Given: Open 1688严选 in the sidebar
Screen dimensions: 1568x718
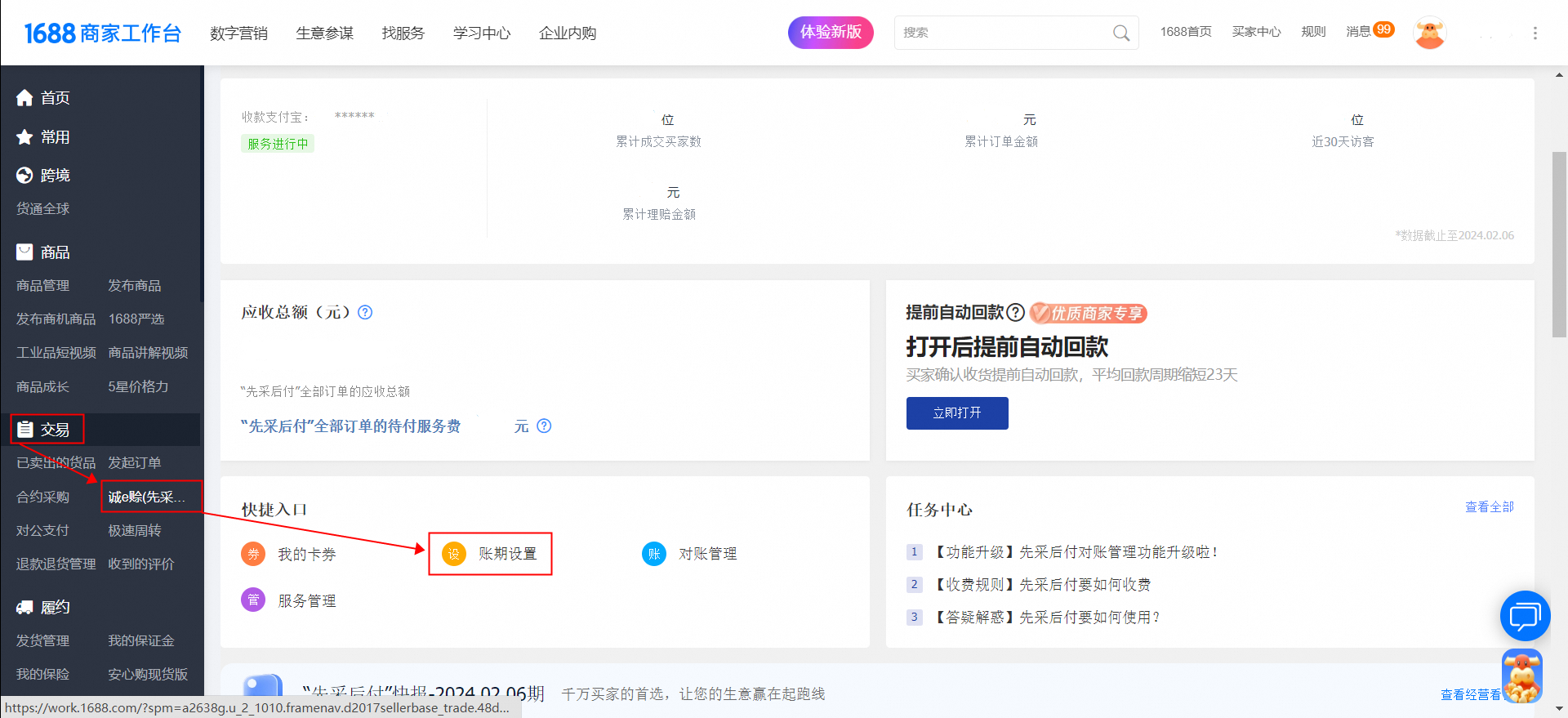Looking at the screenshot, I should 136,319.
